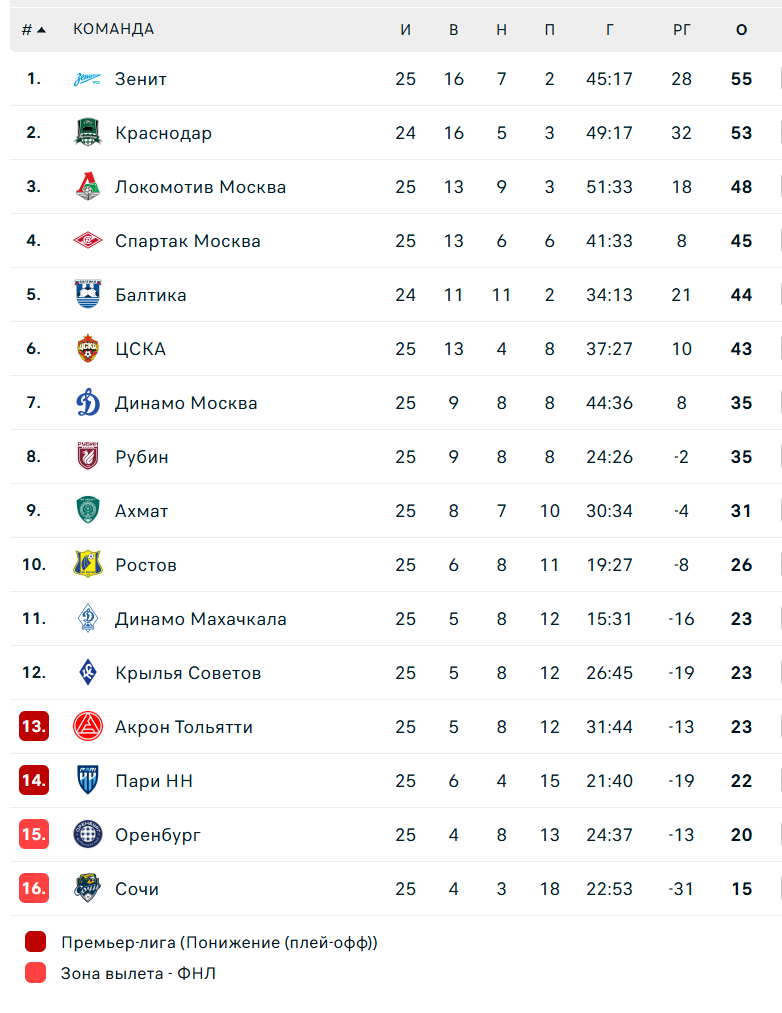The height and width of the screenshot is (1013, 782).
Task: Sort by the И games played header
Action: 405,30
